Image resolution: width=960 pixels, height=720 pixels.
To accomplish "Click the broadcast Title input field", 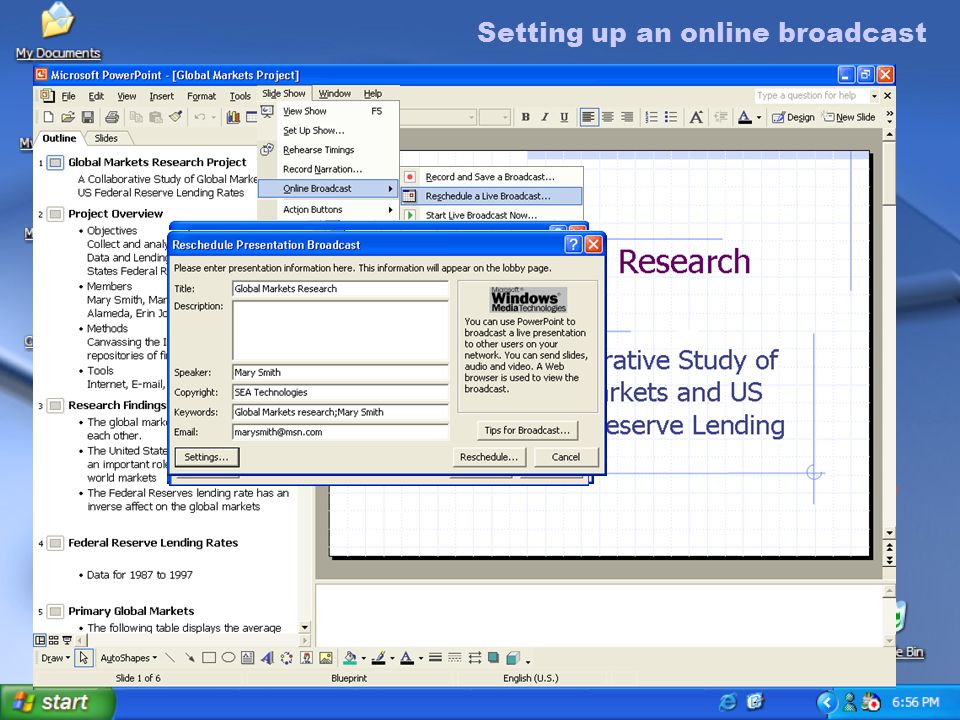I will coord(340,289).
